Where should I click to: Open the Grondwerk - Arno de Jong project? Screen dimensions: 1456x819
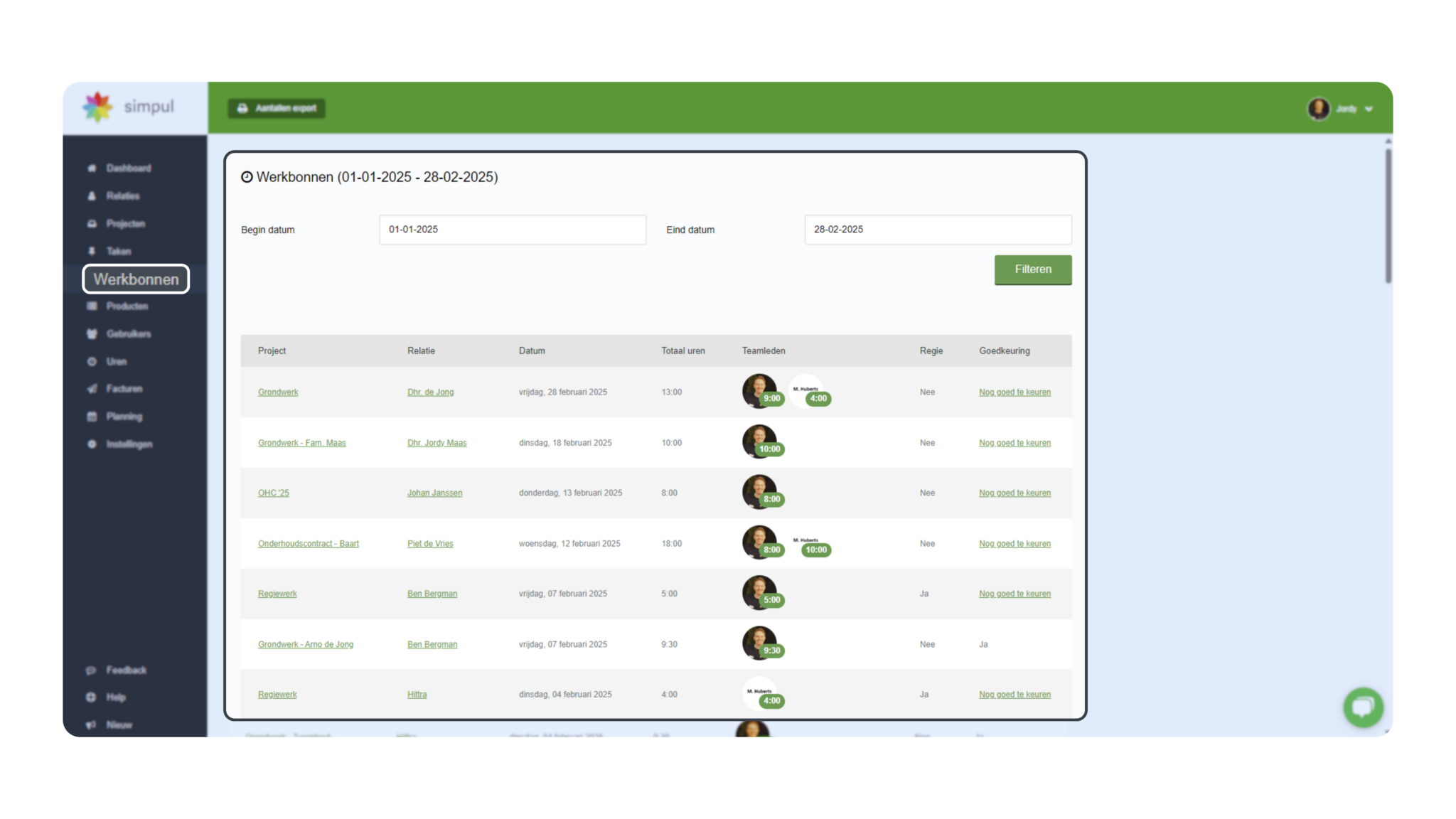click(x=306, y=645)
